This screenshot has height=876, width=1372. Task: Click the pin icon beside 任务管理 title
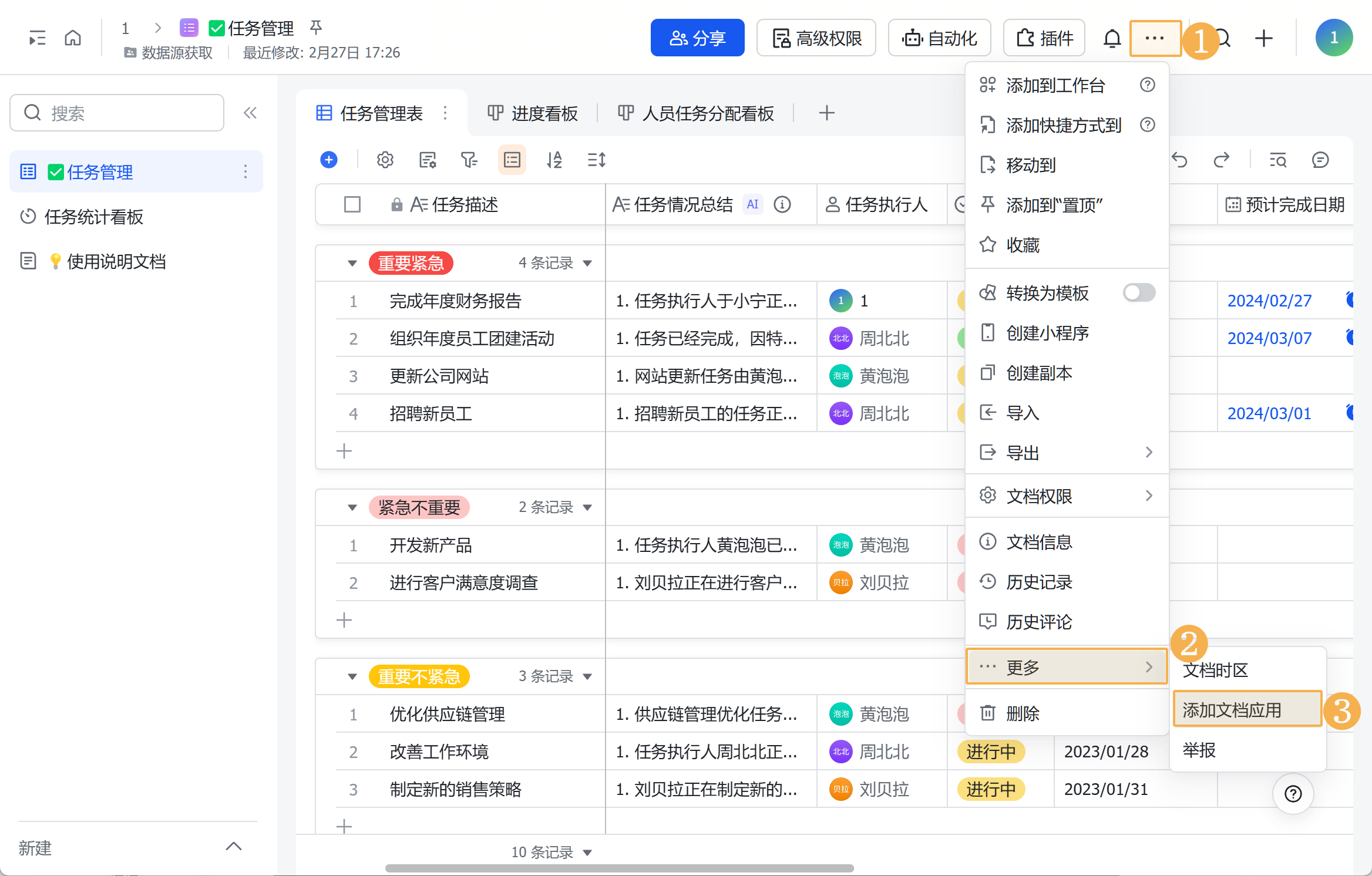(x=316, y=27)
